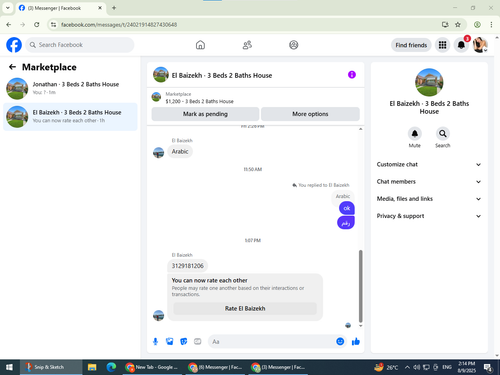
Task: Go to the Home feed icon
Action: [200, 45]
